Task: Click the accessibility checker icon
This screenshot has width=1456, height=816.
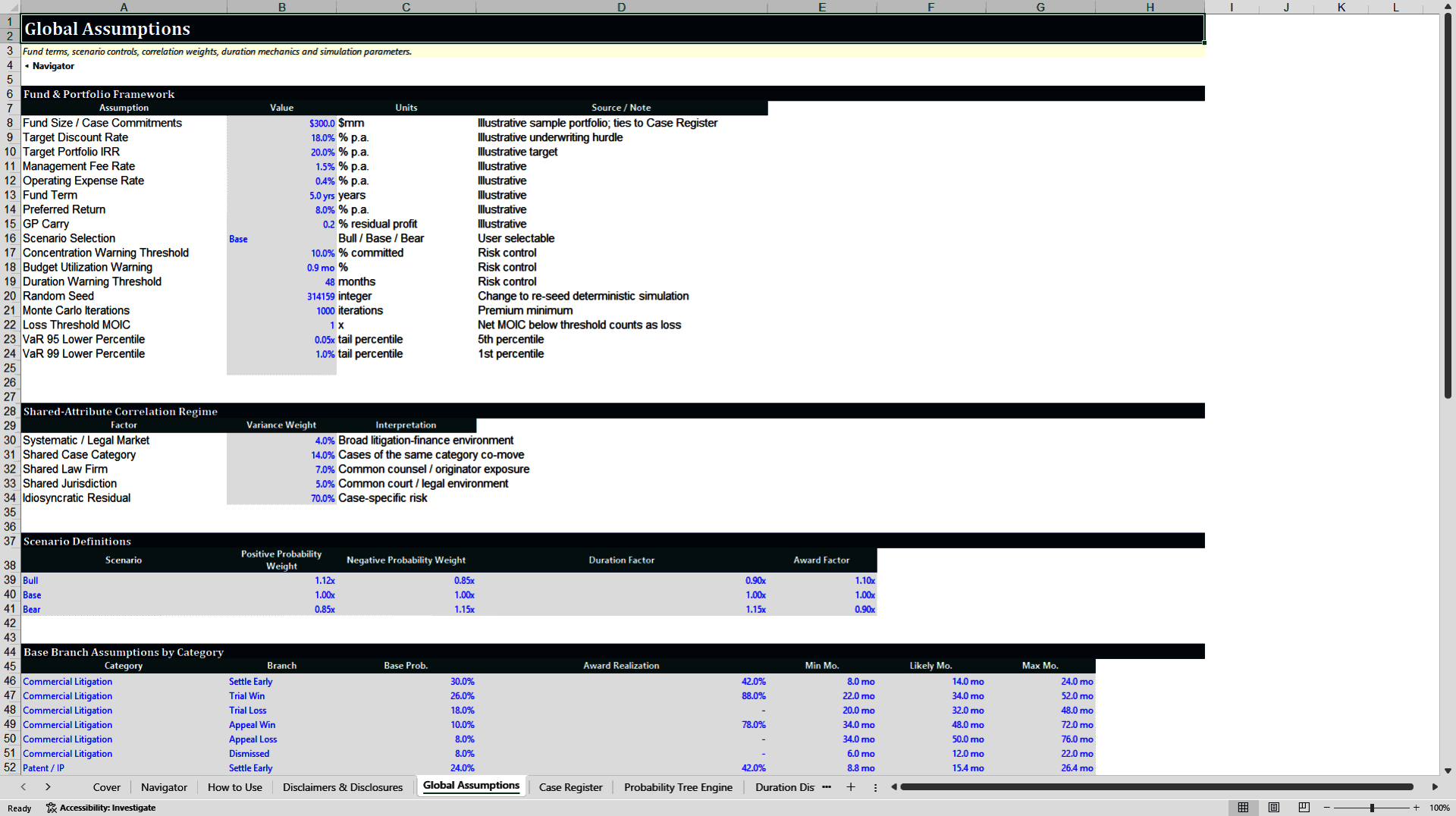Action: pos(52,808)
